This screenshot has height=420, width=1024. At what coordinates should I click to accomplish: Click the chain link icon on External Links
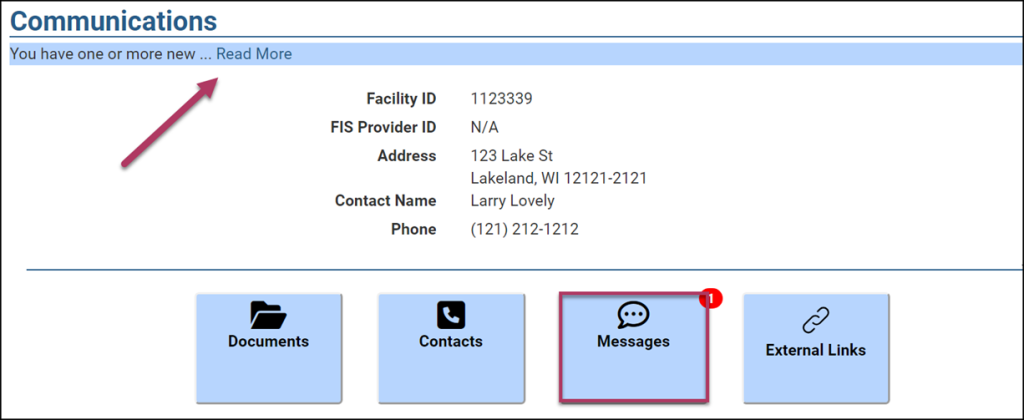click(x=816, y=321)
